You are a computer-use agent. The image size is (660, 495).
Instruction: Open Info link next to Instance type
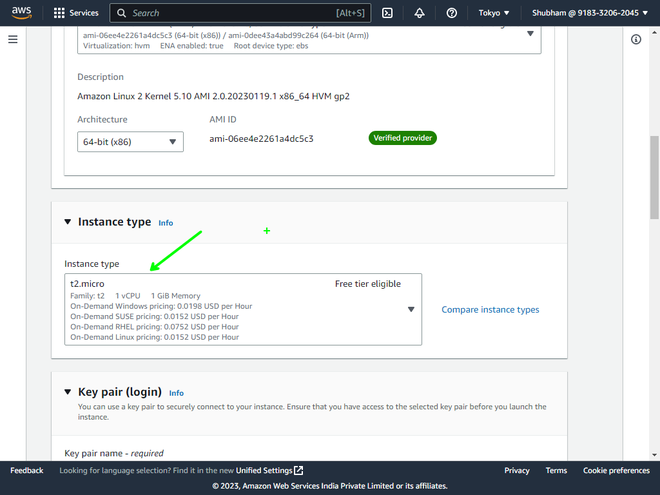click(166, 223)
